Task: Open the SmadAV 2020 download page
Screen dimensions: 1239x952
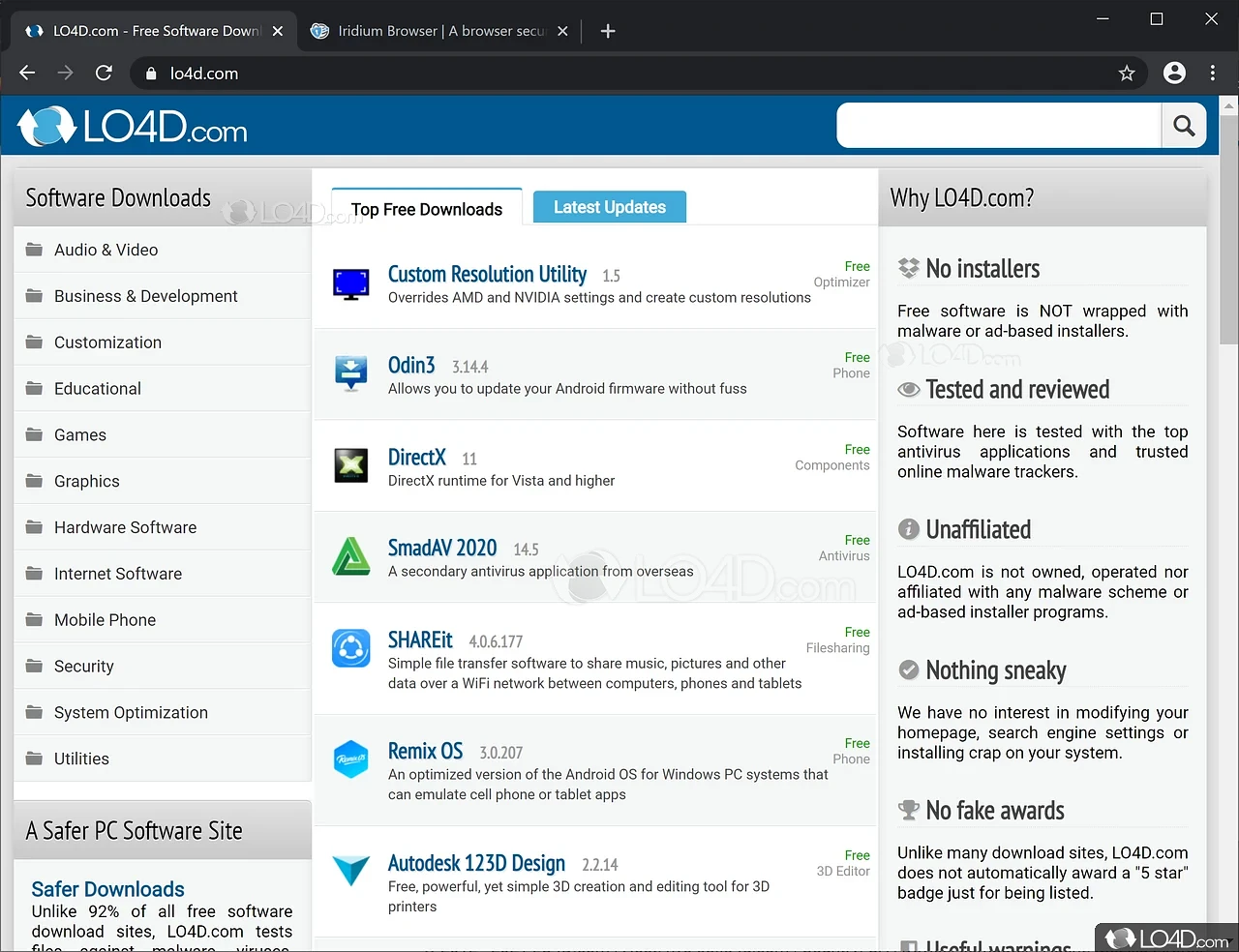Action: 442,549
